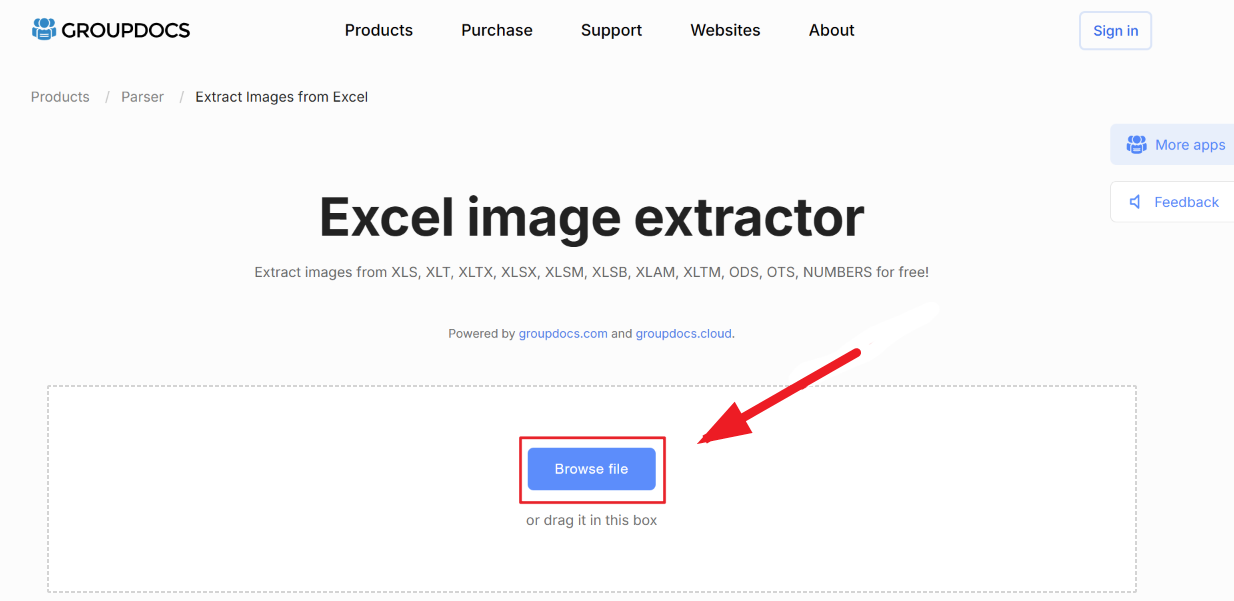Viewport: 1234px width, 601px height.
Task: Click the Excel image extractor heading
Action: [x=591, y=218]
